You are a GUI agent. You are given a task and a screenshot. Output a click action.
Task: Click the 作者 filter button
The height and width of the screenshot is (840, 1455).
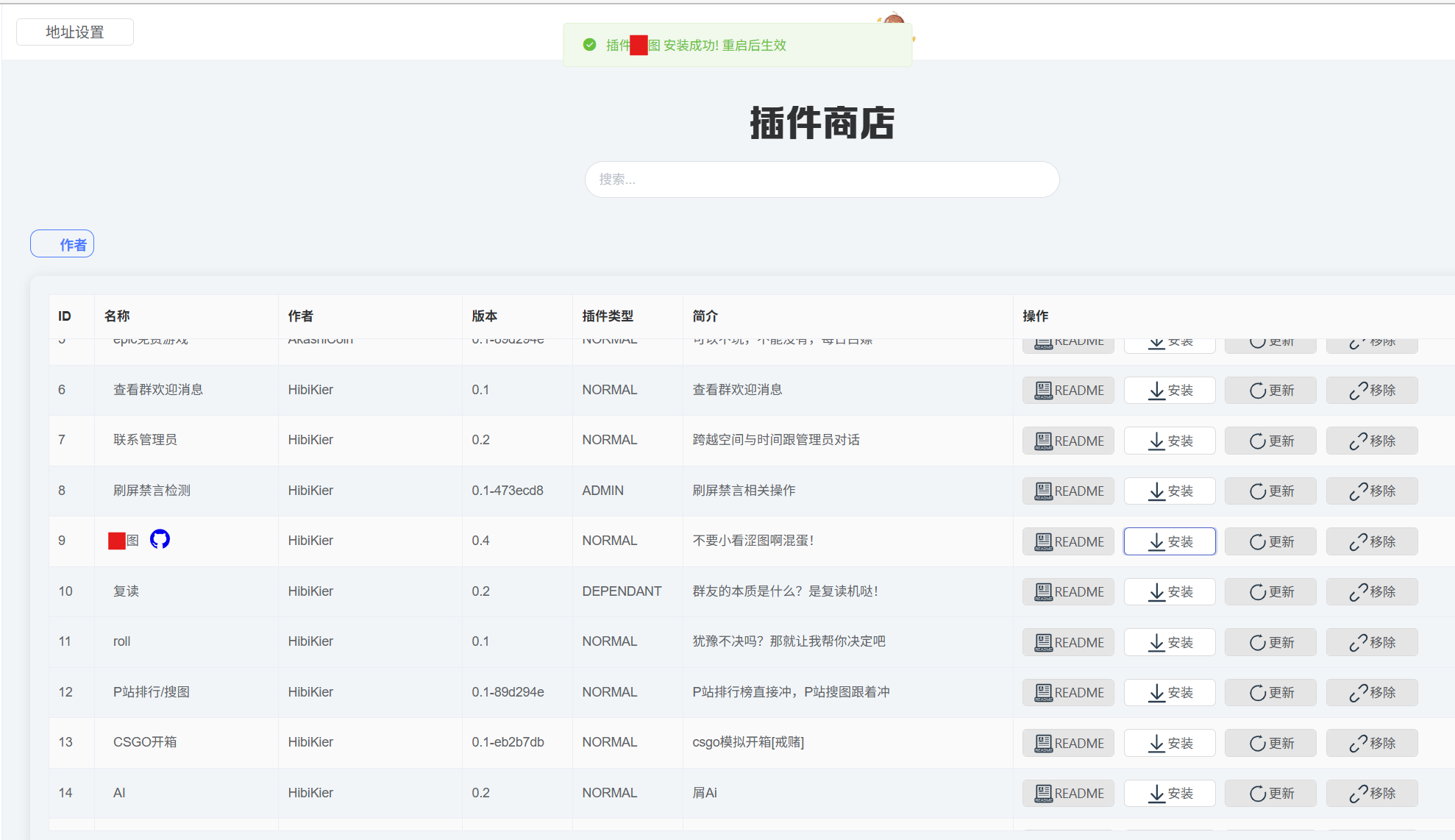[63, 244]
